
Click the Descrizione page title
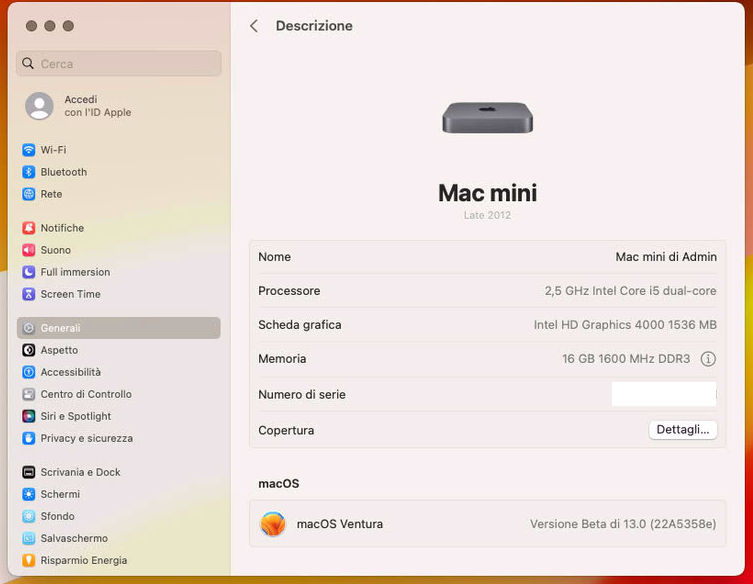(x=314, y=26)
